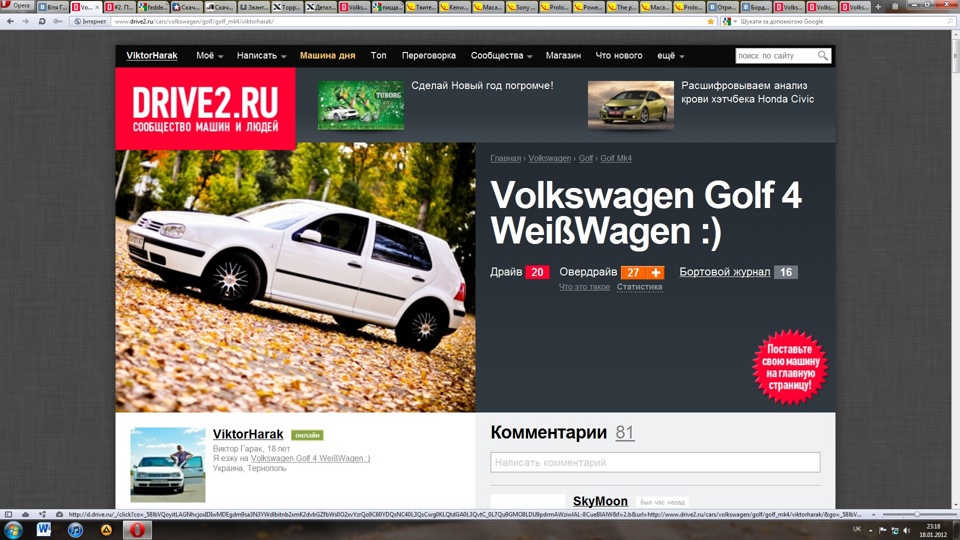Click the red 'Поставьте свою машину' badge
This screenshot has width=960, height=540.
(x=790, y=367)
